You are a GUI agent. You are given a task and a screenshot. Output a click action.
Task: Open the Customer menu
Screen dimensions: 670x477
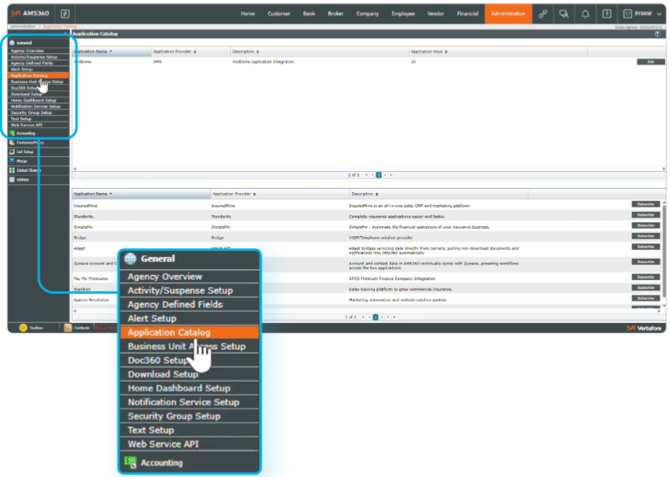click(x=279, y=14)
